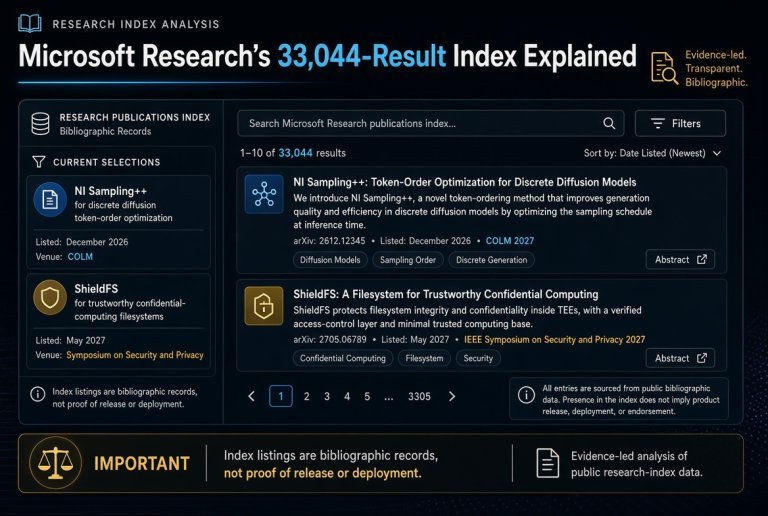Screen dimensions: 768x516
Task: Select the Security tag
Action: point(478,358)
